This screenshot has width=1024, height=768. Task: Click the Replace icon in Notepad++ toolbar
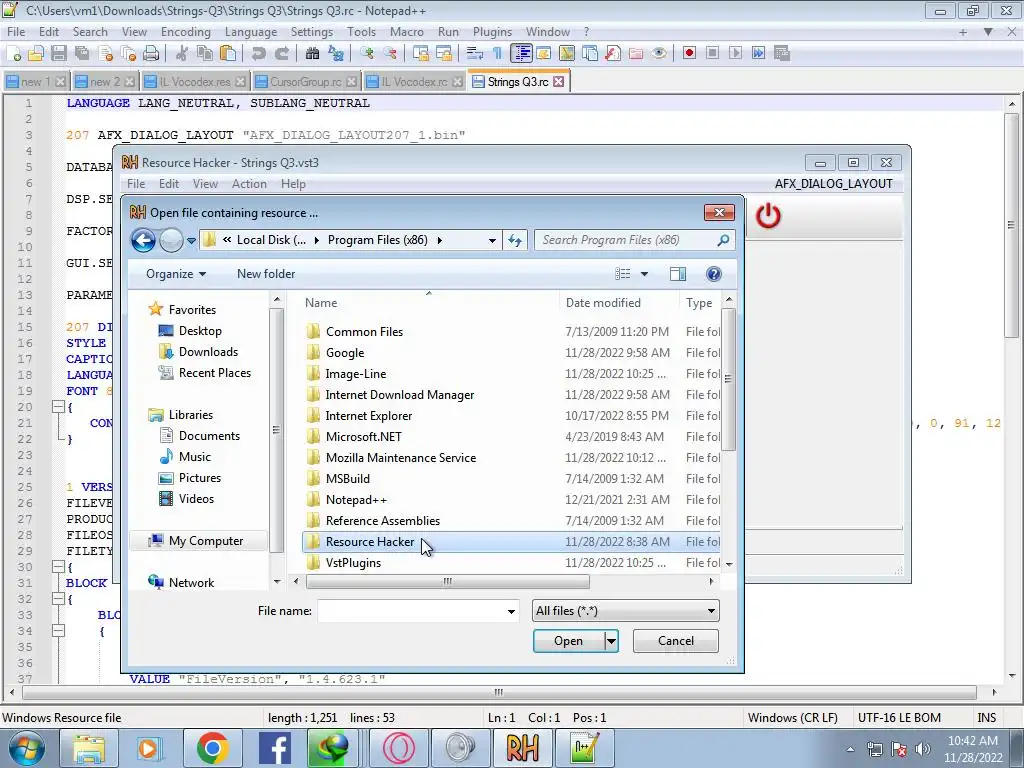336,54
